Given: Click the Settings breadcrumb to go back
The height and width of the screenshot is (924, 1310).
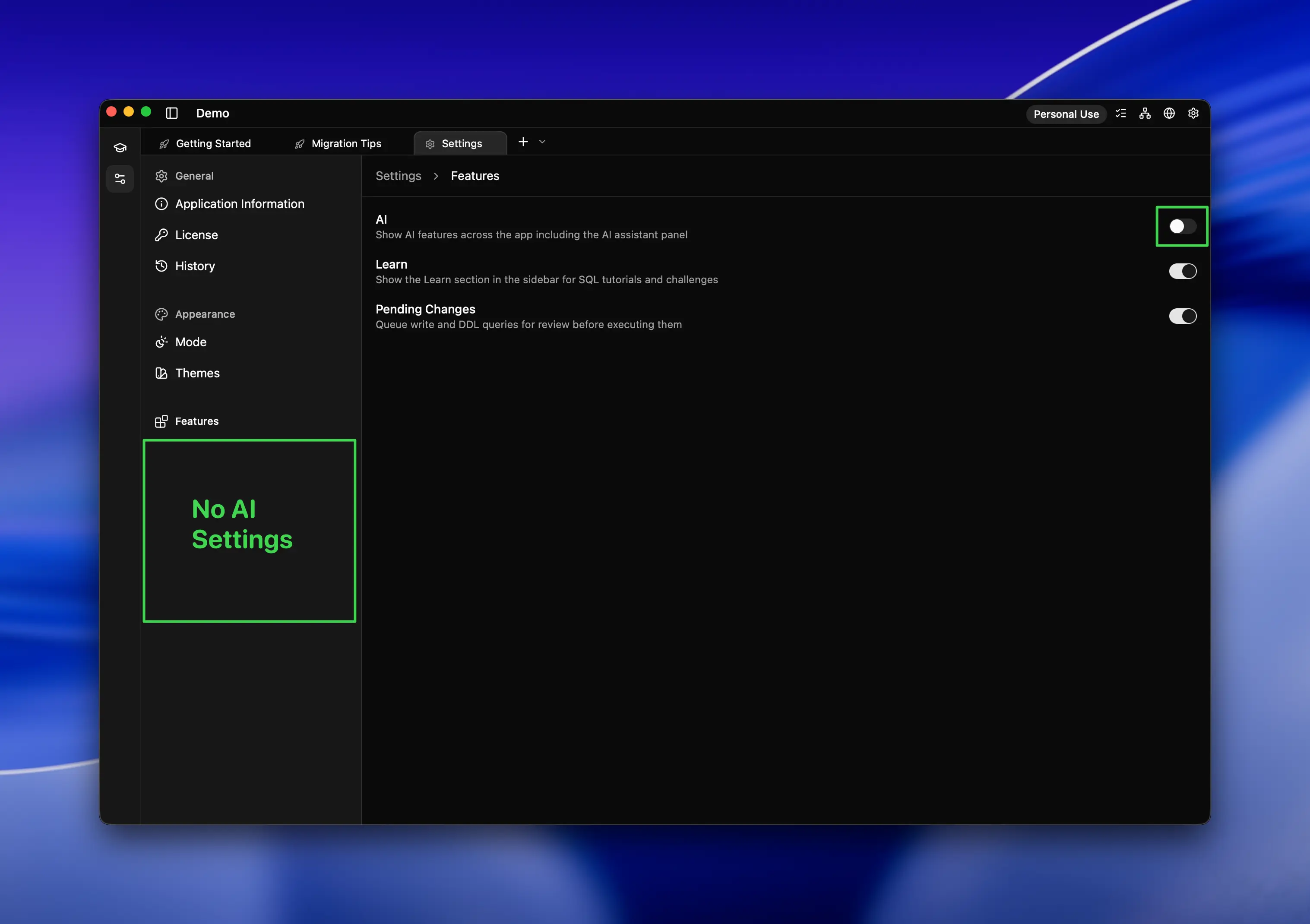Looking at the screenshot, I should [x=398, y=176].
